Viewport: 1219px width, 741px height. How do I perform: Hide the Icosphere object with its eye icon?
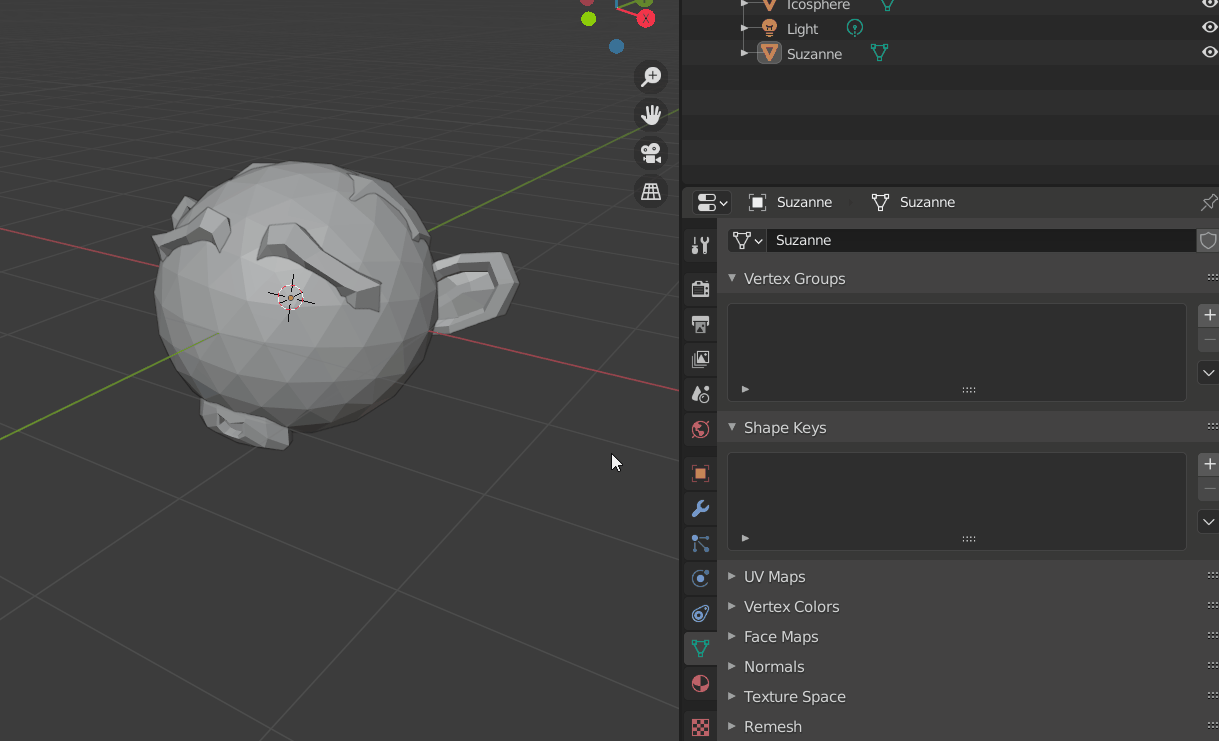tap(1209, 5)
